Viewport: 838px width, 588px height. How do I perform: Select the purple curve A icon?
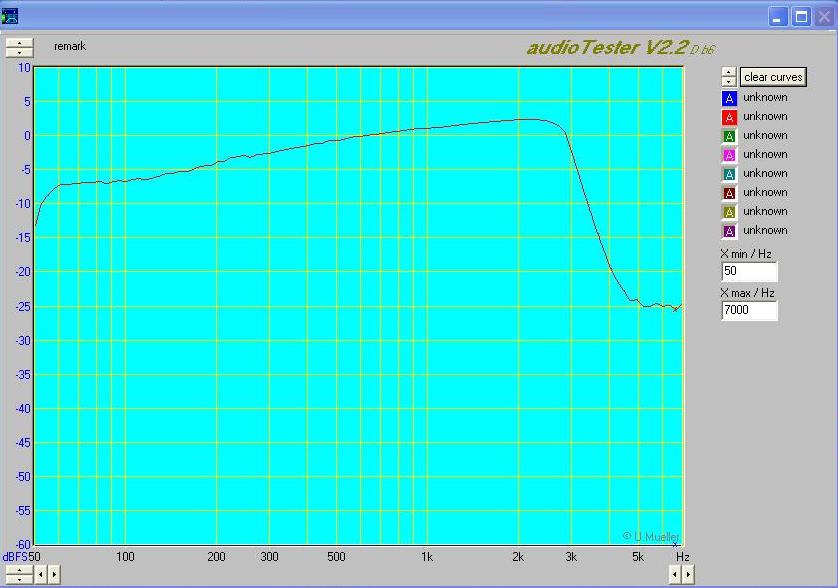click(x=729, y=231)
